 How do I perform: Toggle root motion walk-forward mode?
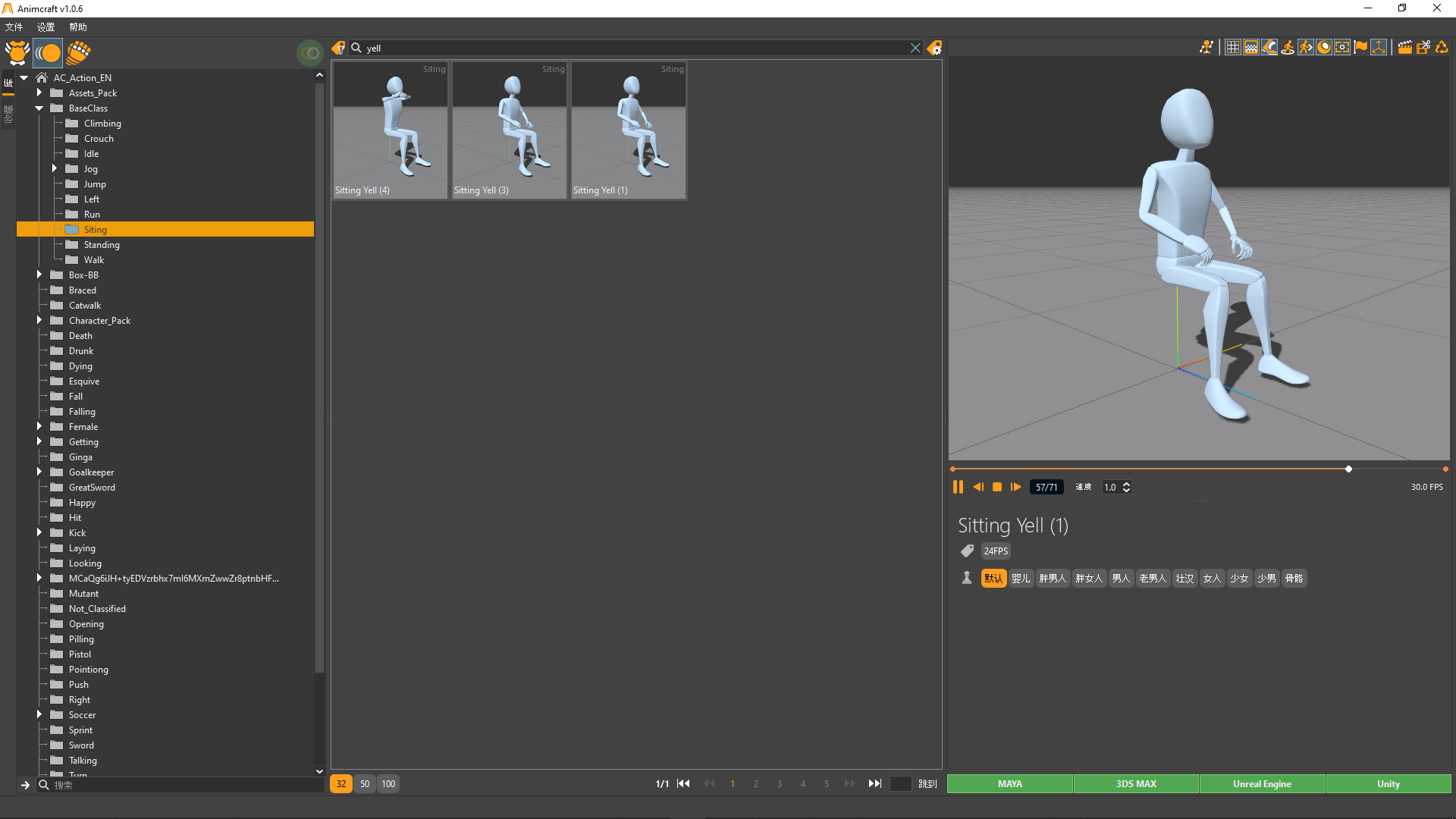point(1306,47)
